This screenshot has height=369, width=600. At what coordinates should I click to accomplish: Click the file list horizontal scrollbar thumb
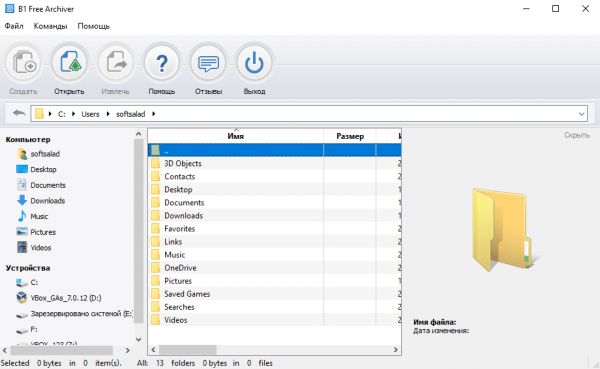pos(188,349)
